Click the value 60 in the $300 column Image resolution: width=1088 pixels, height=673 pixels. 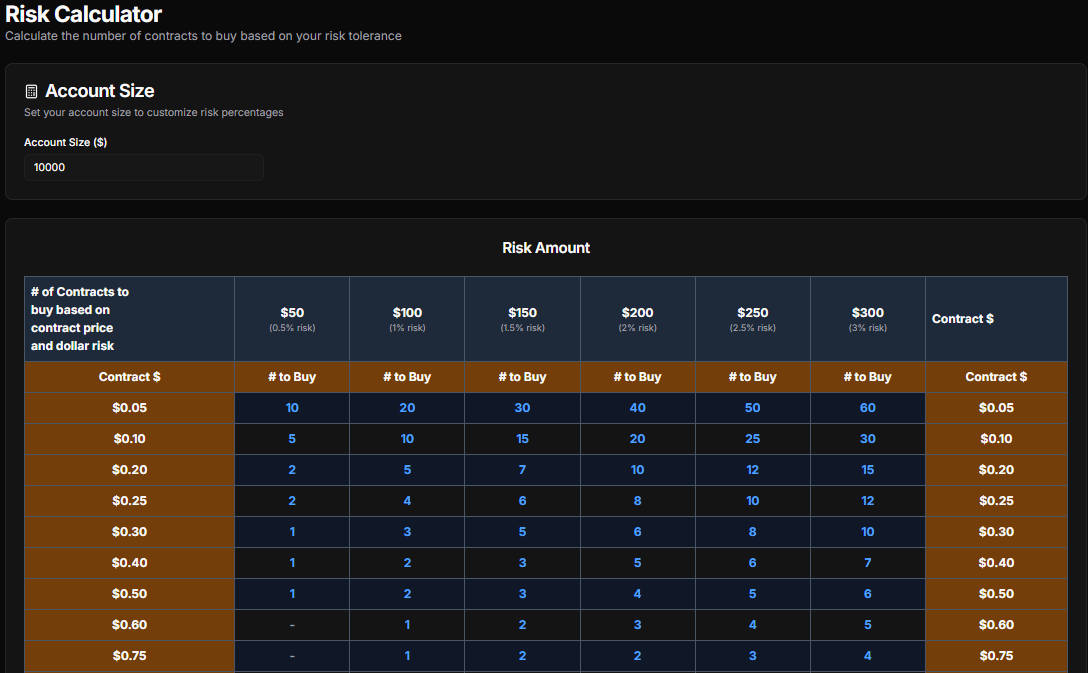tap(867, 407)
